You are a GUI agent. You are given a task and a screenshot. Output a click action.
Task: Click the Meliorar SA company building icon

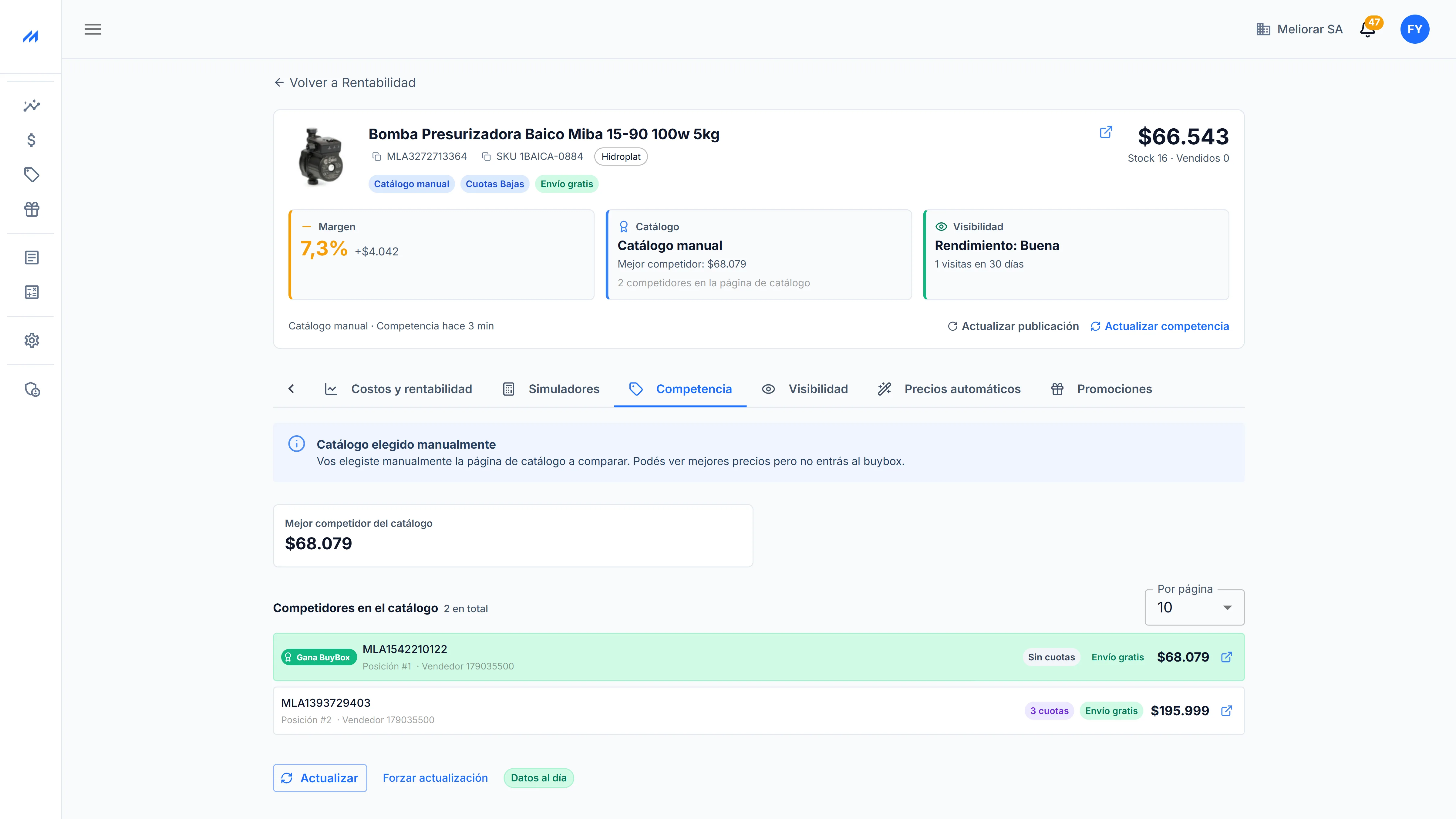pos(1263,29)
